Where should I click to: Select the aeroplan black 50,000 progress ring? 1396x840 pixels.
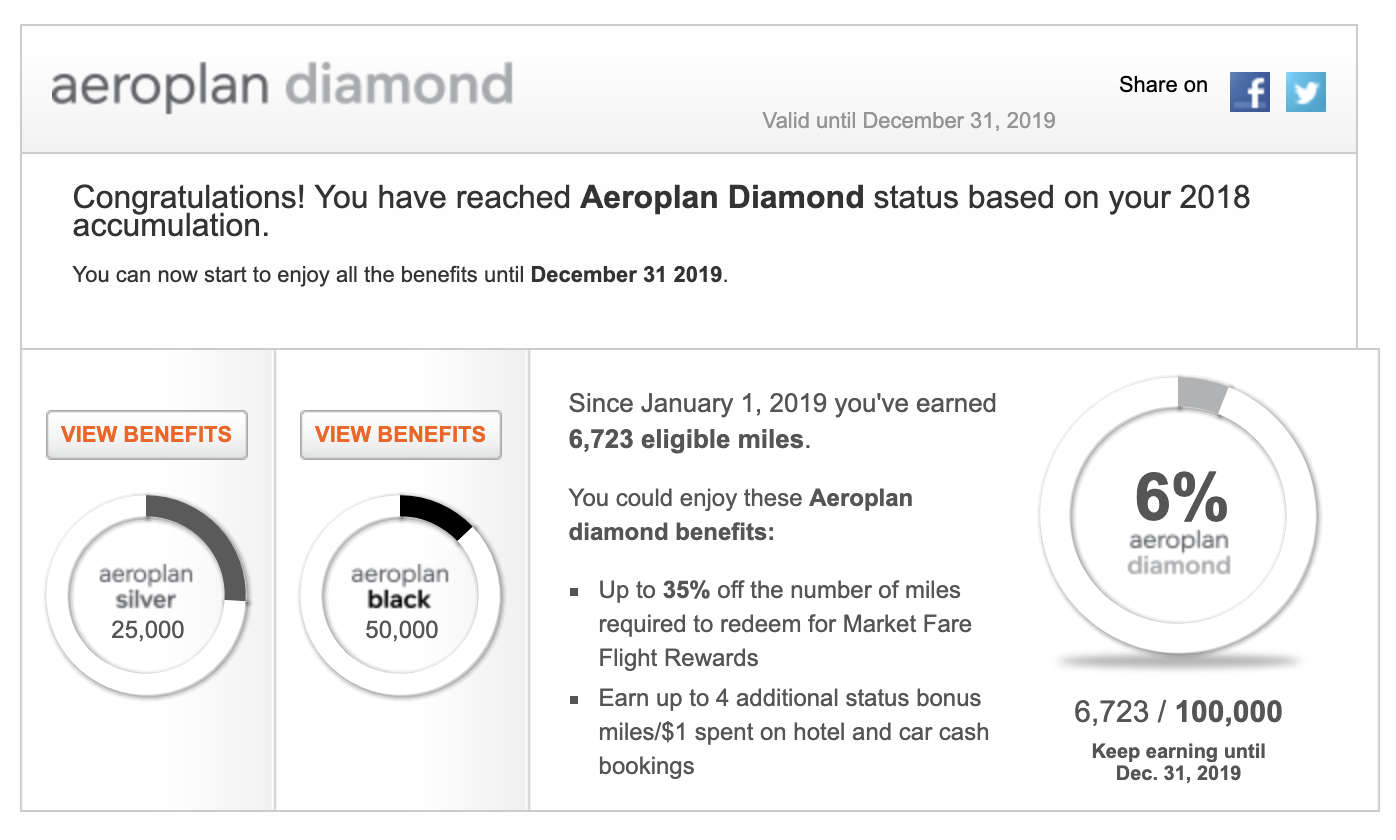click(x=400, y=595)
